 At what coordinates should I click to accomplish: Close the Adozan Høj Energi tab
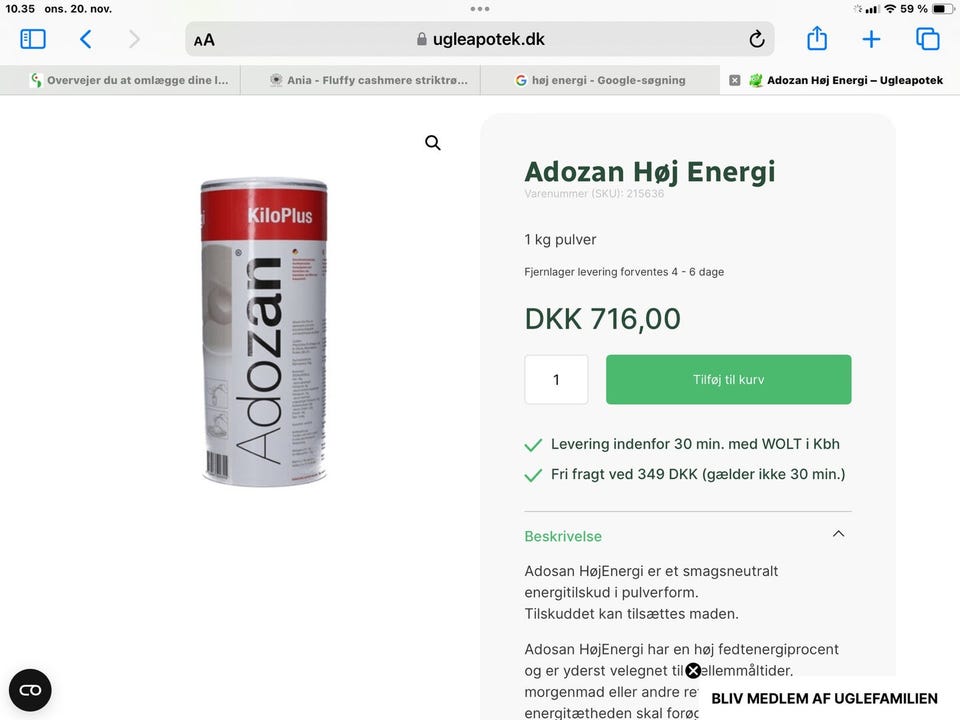pos(735,80)
